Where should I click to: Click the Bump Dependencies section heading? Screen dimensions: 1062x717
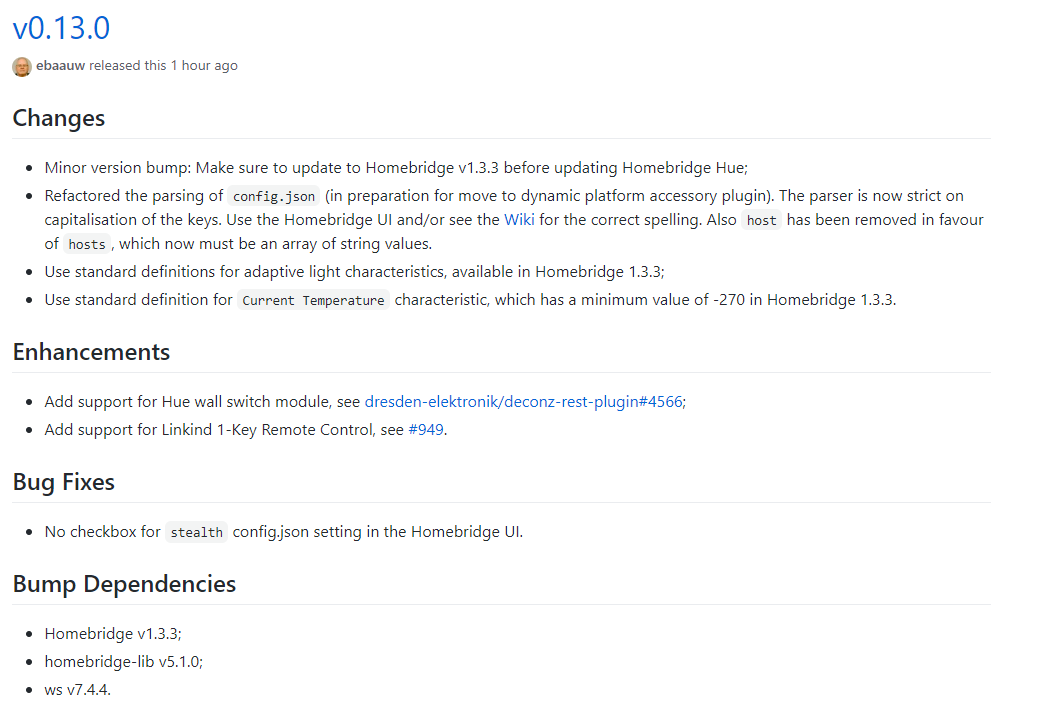[124, 584]
